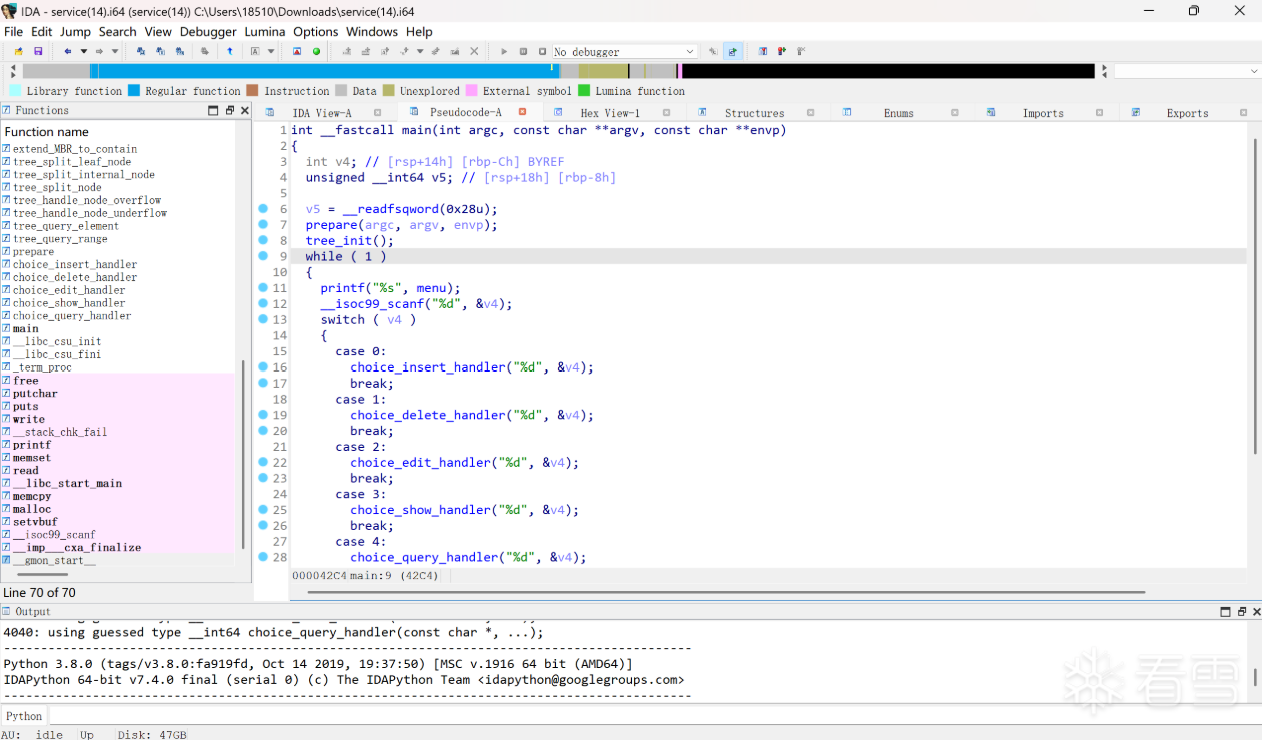Toggle breakpoint dot on line 9

coord(263,256)
